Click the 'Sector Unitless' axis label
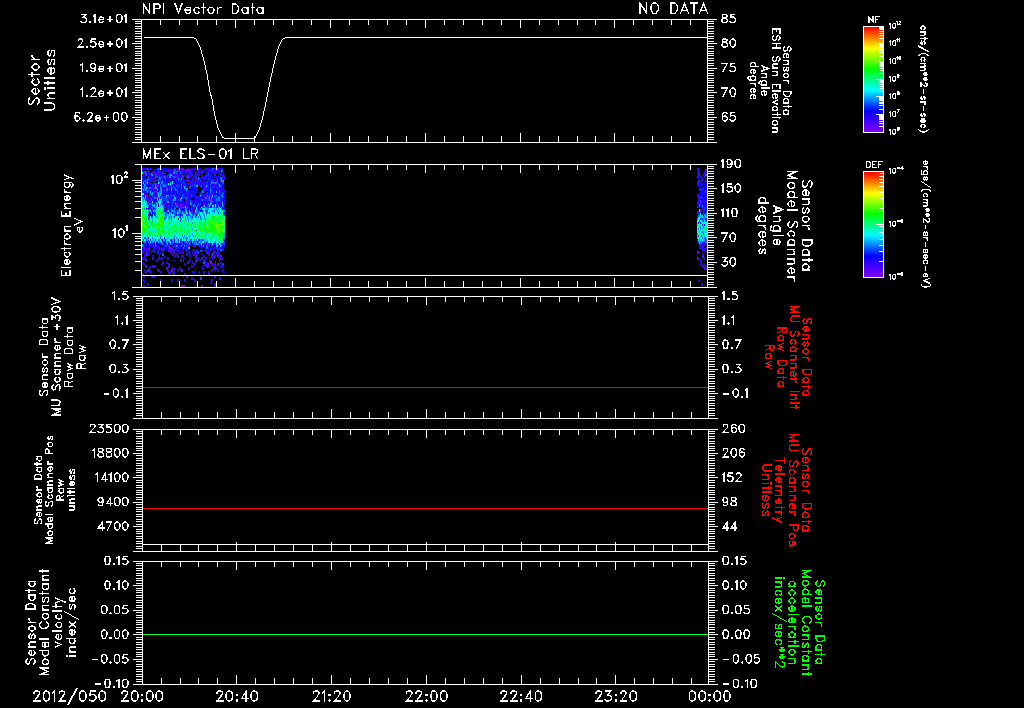 pos(42,80)
